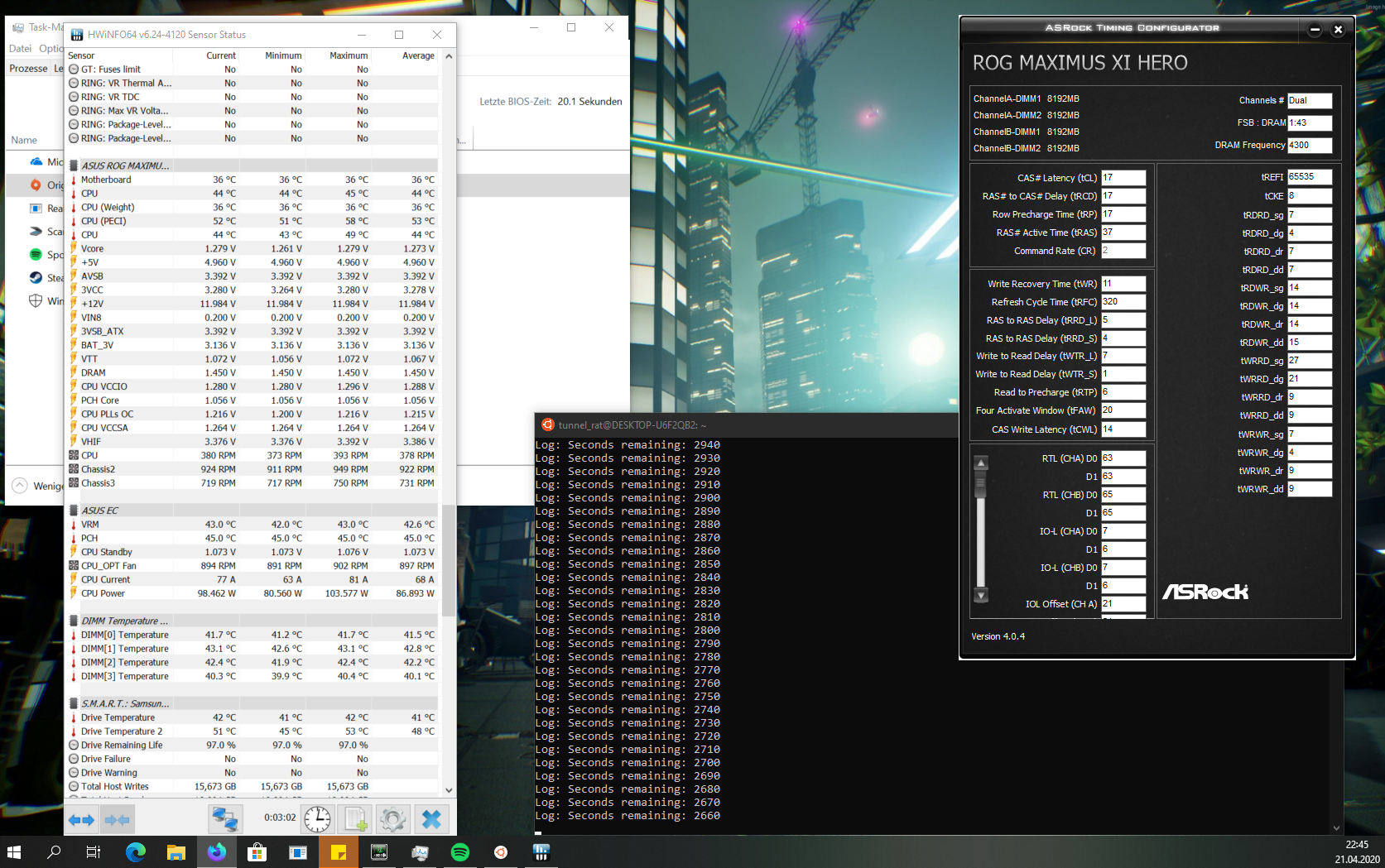Click the FSB : DRAM ratio field

coord(1310,122)
